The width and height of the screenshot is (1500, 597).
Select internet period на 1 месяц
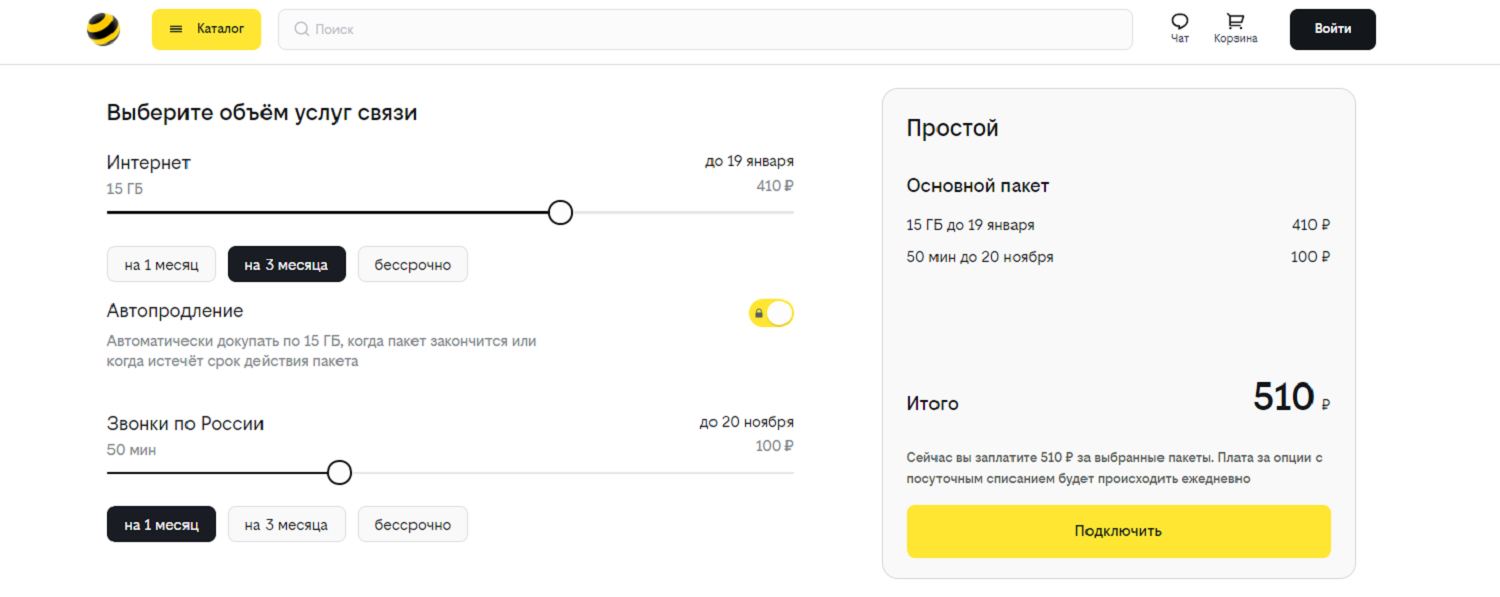(x=161, y=264)
